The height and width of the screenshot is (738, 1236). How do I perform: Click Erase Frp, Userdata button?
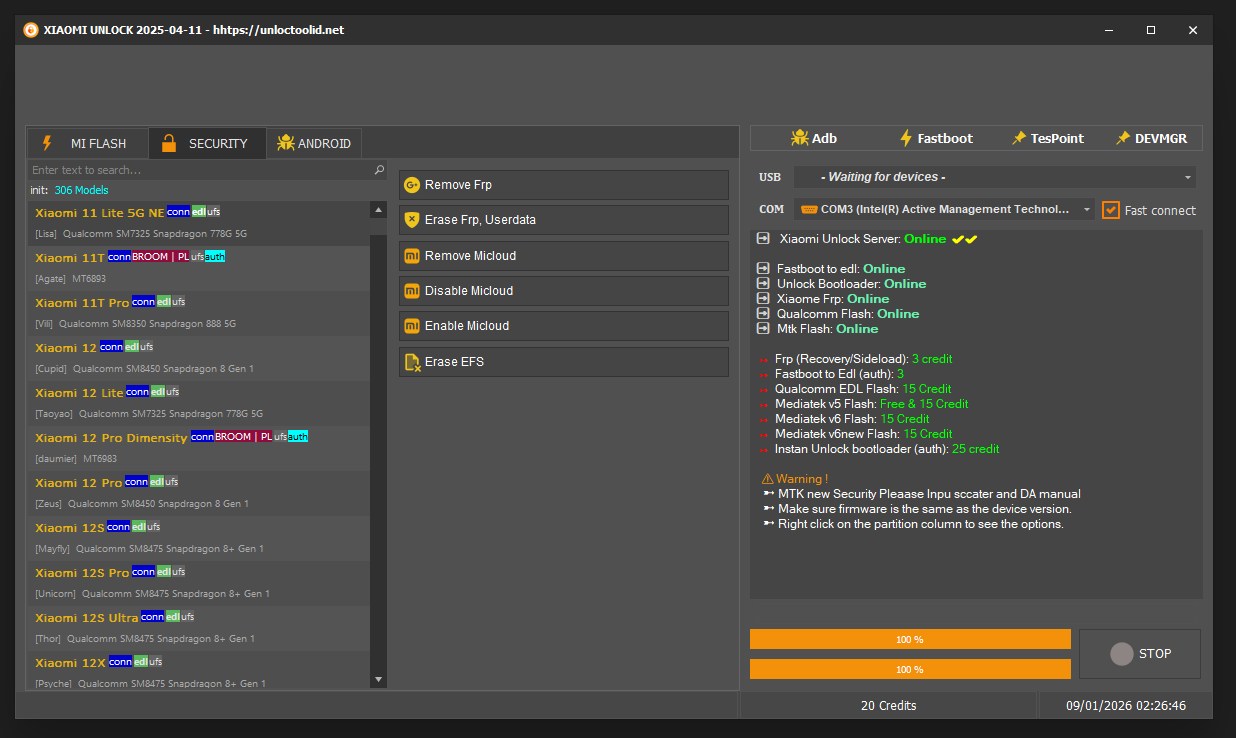point(563,220)
